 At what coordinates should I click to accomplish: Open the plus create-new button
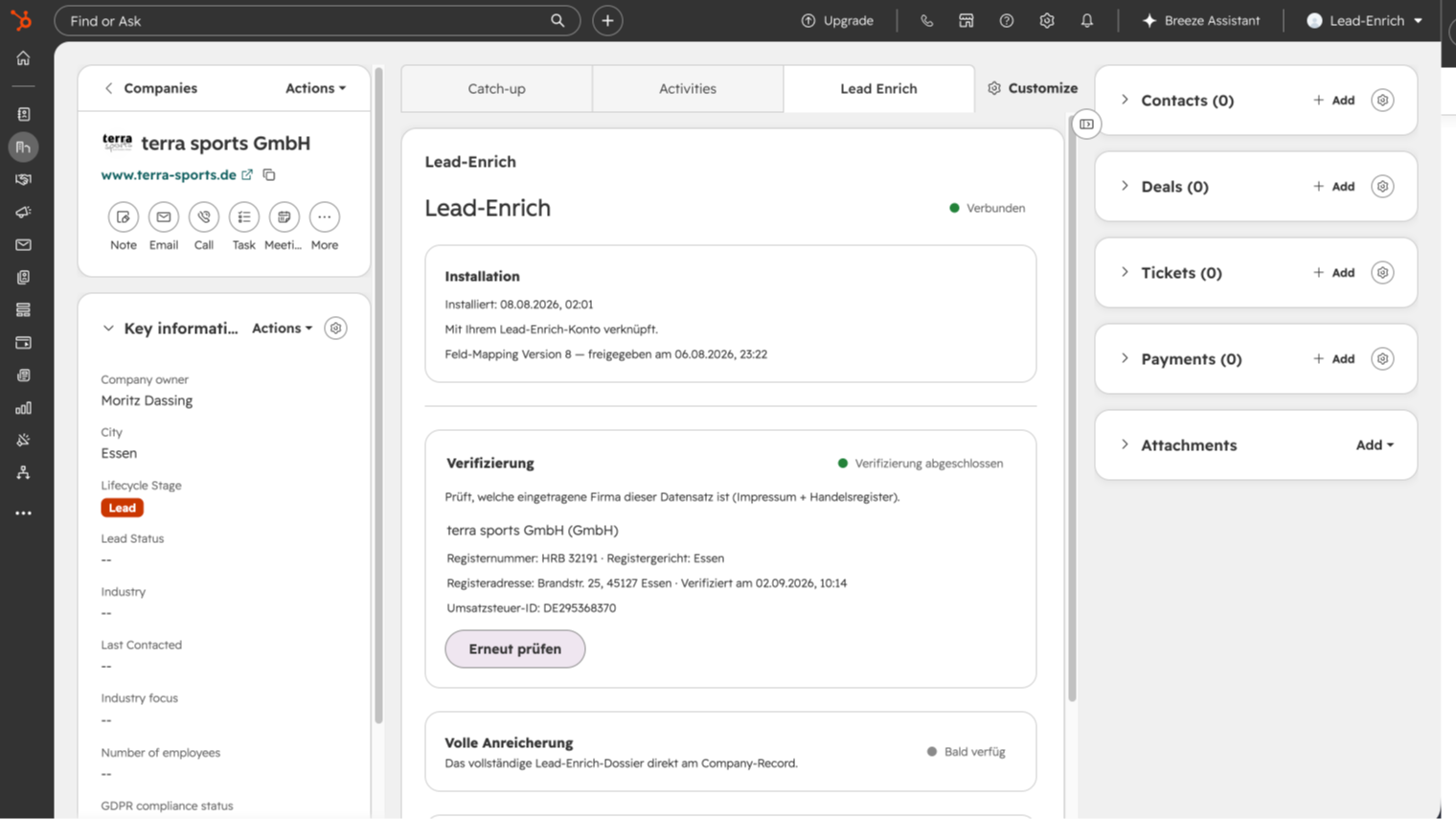607,20
